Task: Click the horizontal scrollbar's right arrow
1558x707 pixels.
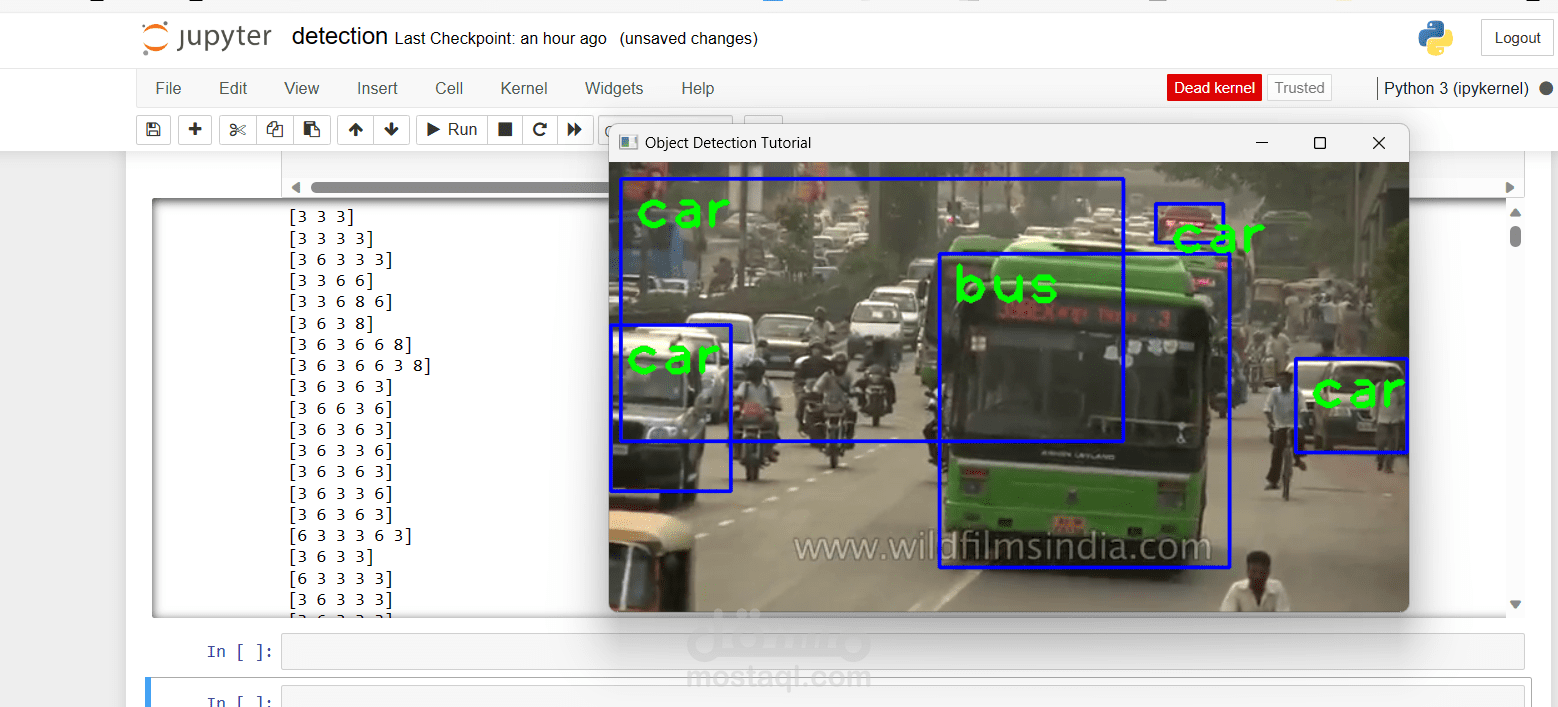Action: (1510, 187)
